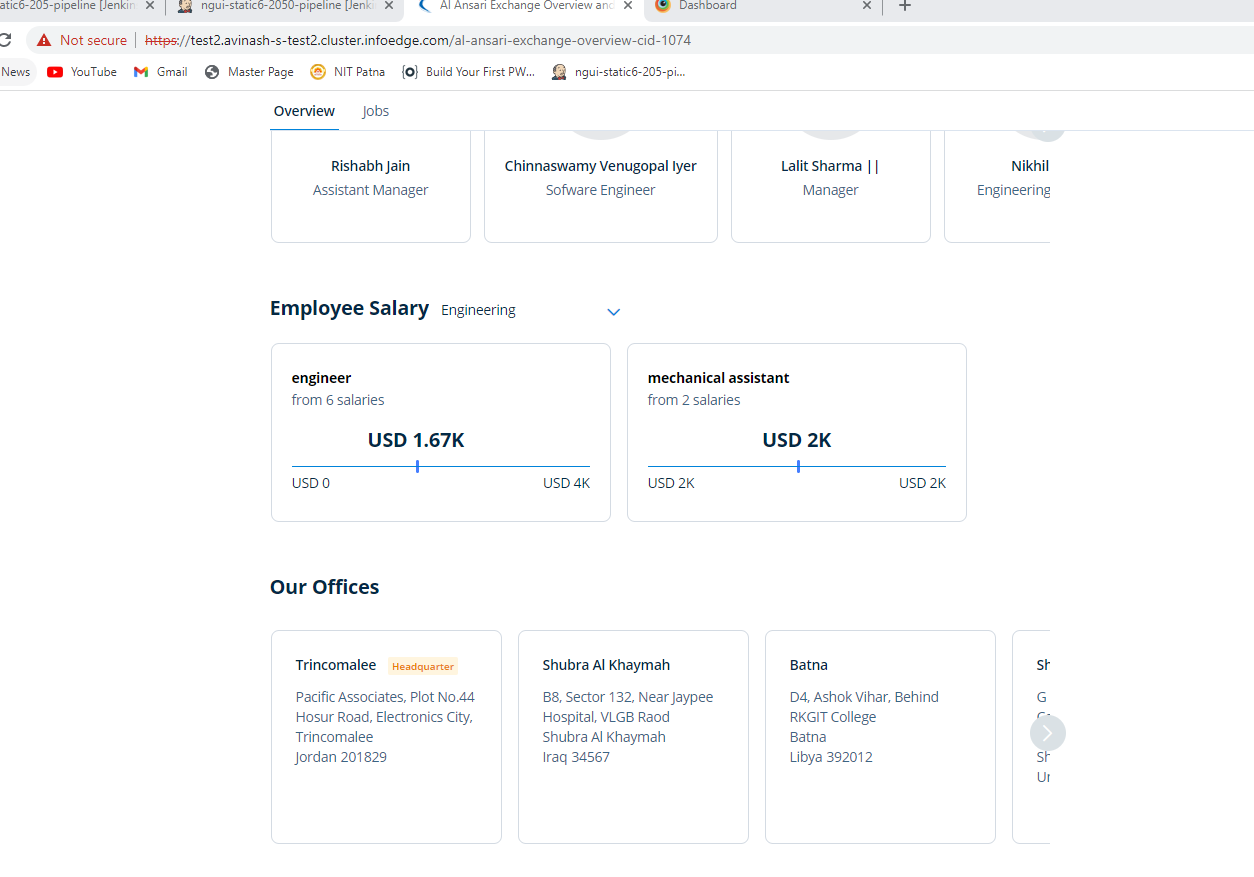This screenshot has width=1254, height=877.
Task: Click the mechanical assistant salary marker
Action: pos(798,466)
